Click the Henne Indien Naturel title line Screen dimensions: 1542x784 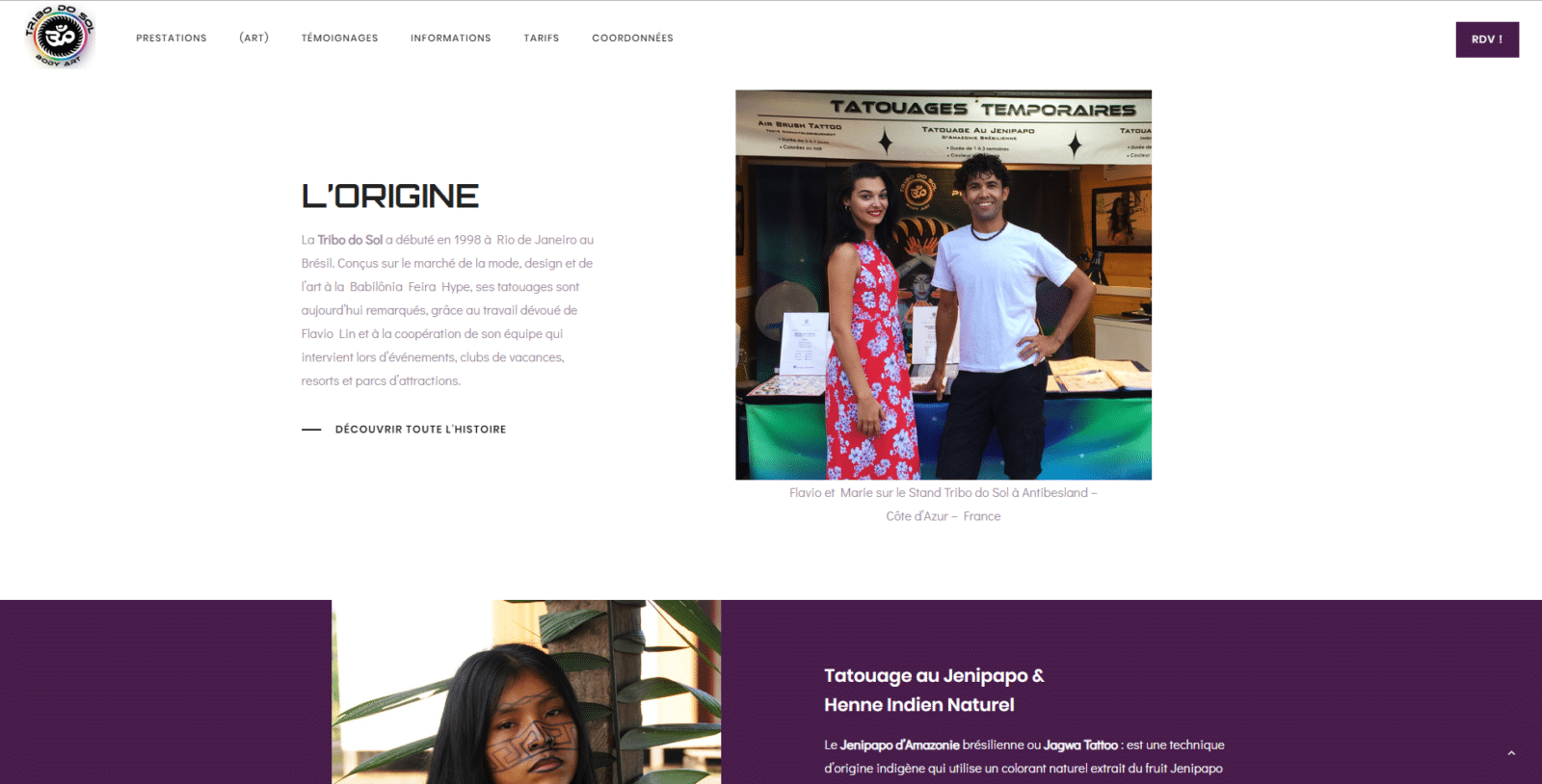[919, 705]
